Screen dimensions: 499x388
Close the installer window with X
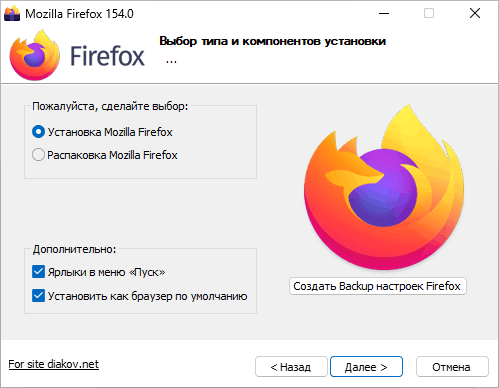pos(475,14)
